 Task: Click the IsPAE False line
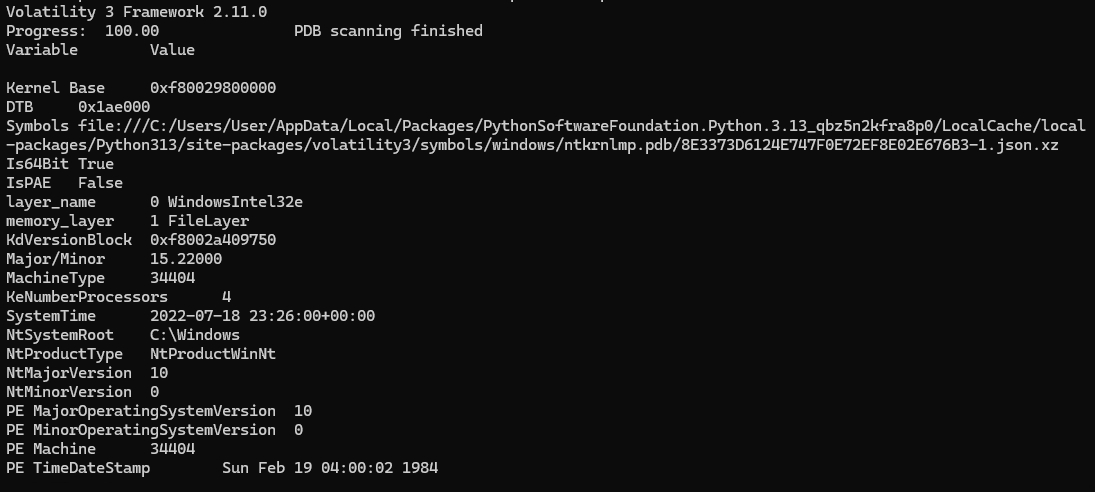coord(64,183)
